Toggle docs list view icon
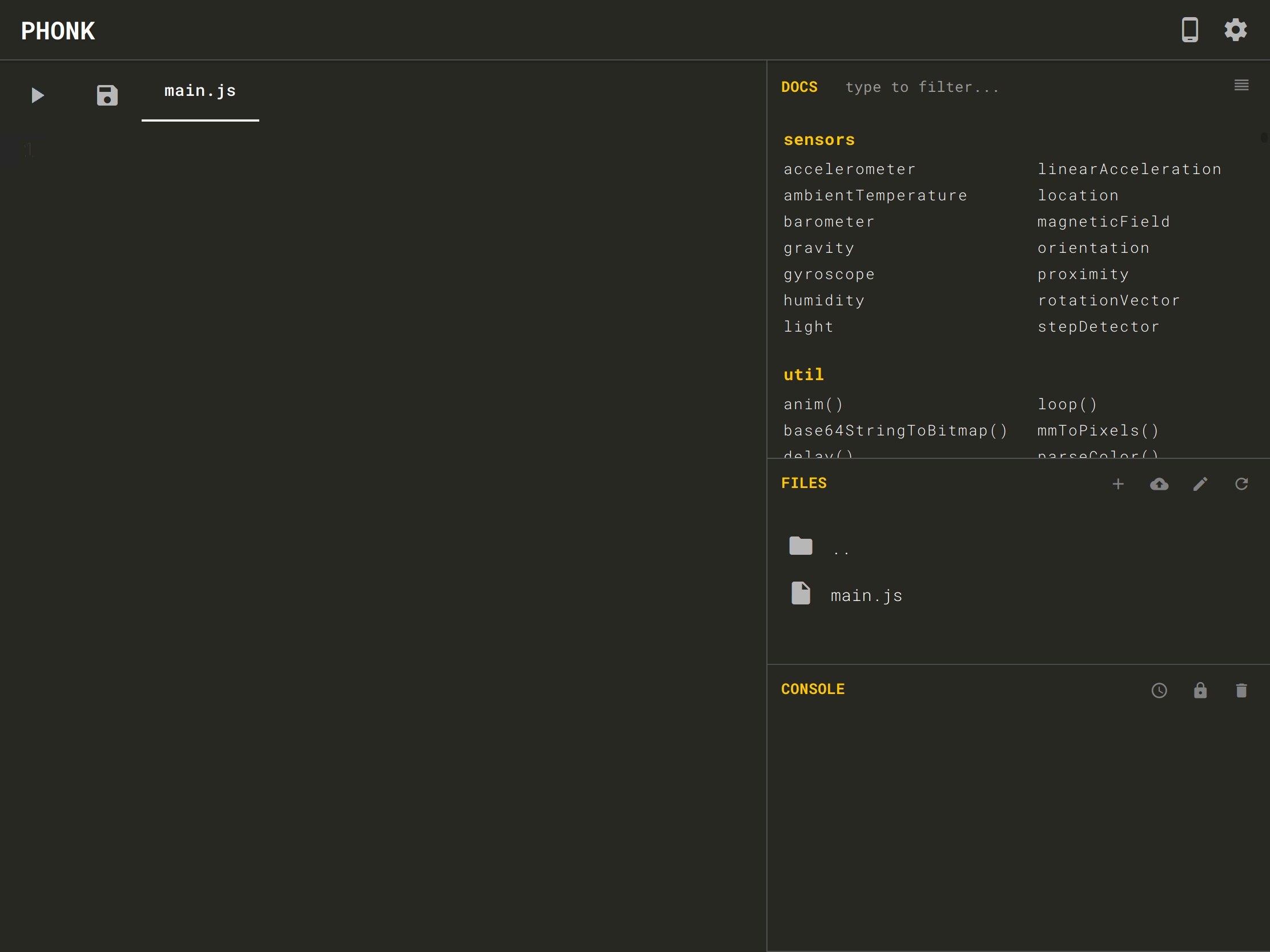The width and height of the screenshot is (1270, 952). coord(1241,86)
